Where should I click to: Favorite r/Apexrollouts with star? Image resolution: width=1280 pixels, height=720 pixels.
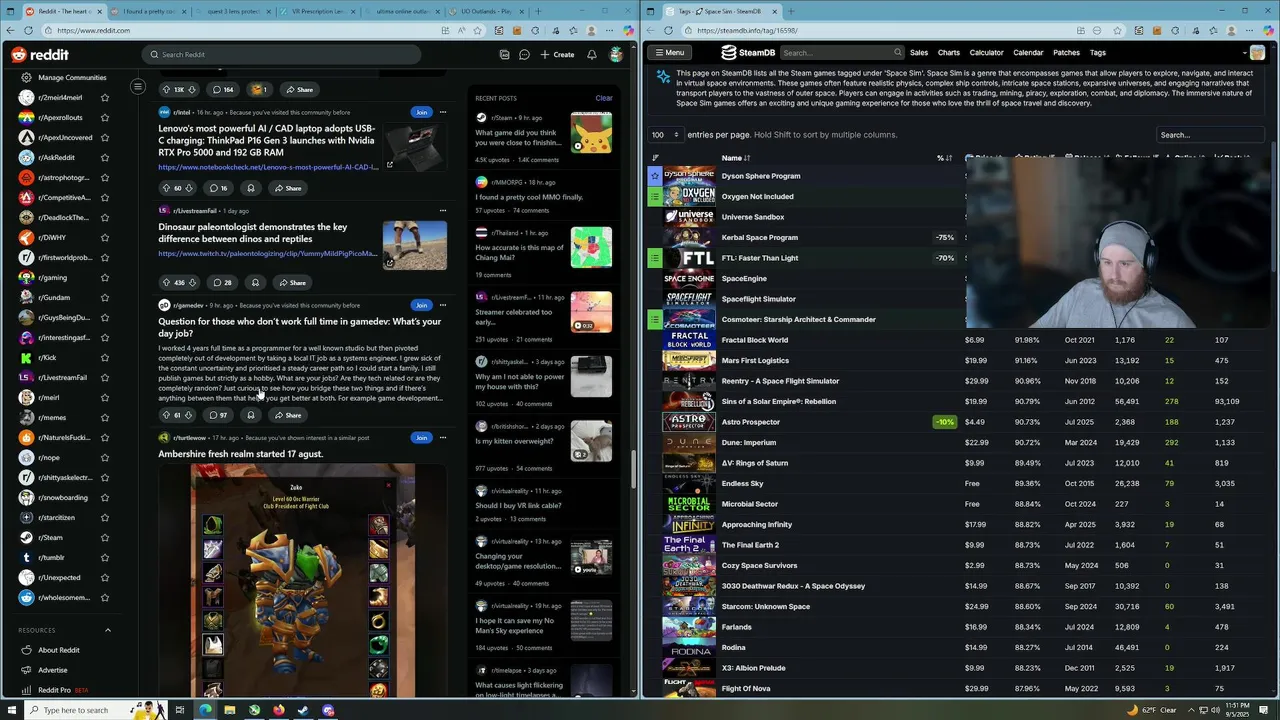pos(105,117)
